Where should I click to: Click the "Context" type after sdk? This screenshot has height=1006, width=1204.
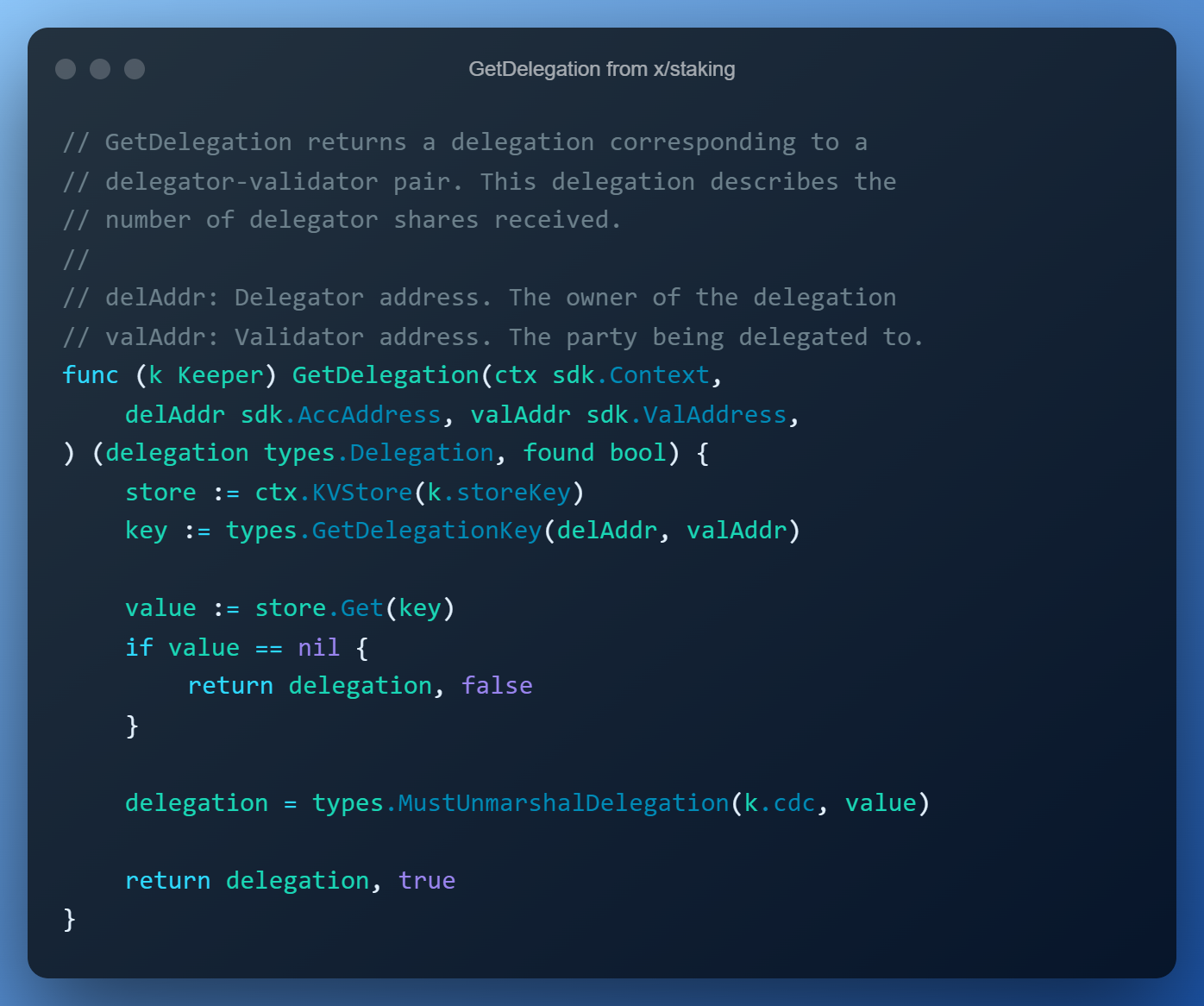659,375
